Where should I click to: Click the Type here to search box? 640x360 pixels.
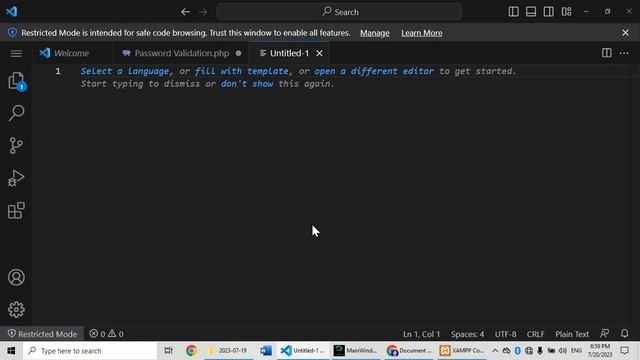coord(90,351)
